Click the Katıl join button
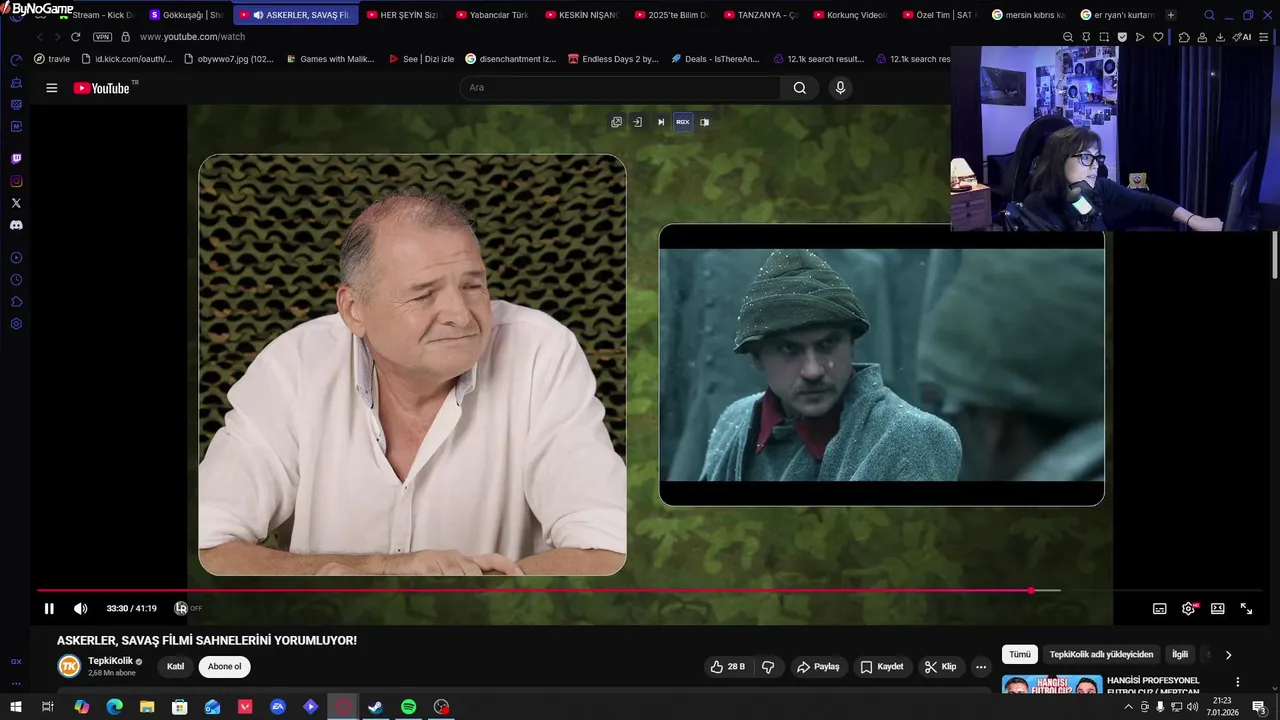 [x=175, y=667]
